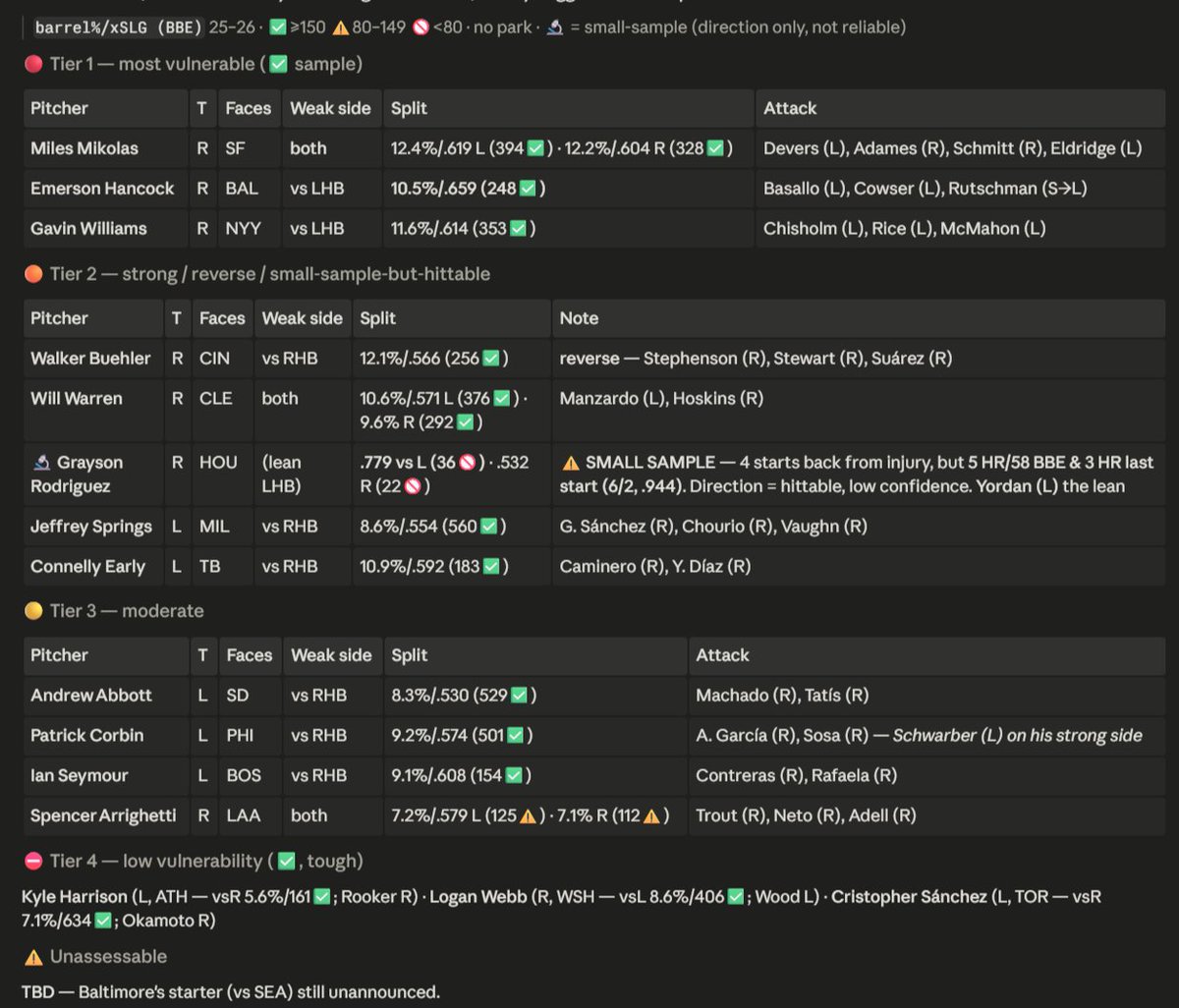Select the barrel%/xSLG (BBE) code label
1179x1008 pixels.
(118, 28)
